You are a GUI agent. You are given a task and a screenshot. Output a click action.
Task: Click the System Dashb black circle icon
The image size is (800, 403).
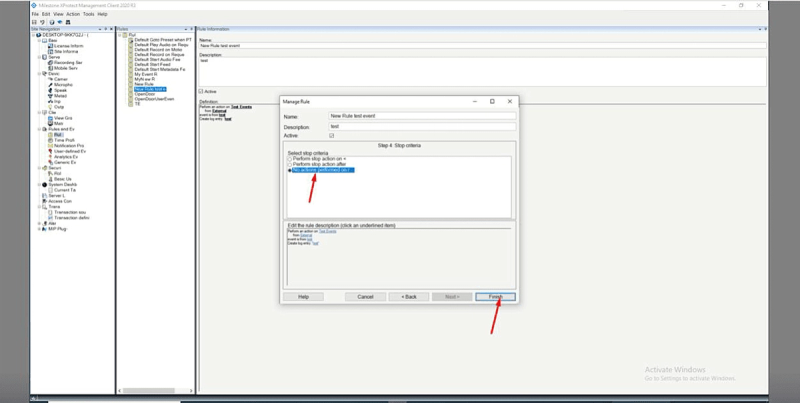(x=44, y=185)
